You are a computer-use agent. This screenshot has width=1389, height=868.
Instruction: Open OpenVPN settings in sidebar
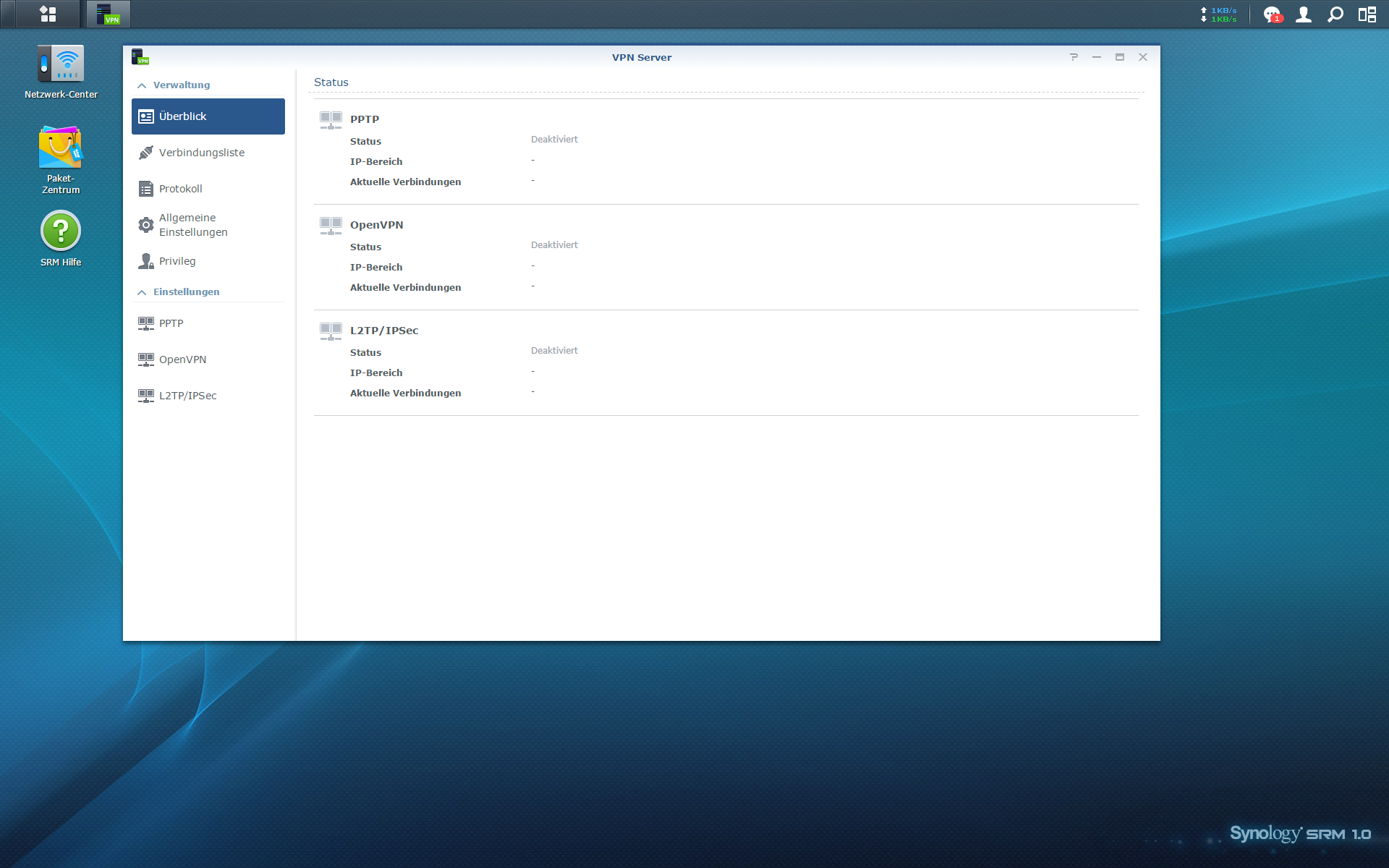tap(182, 359)
